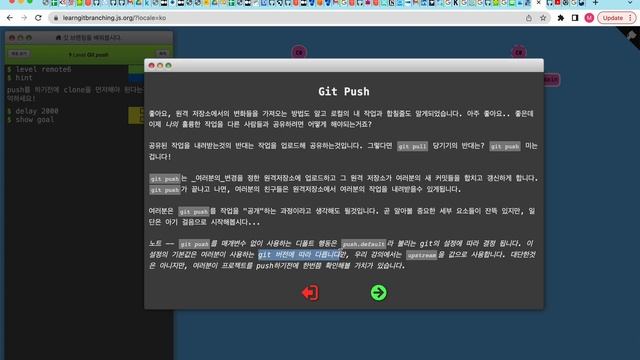Click the home icon in the terminal title bar

[58, 38]
